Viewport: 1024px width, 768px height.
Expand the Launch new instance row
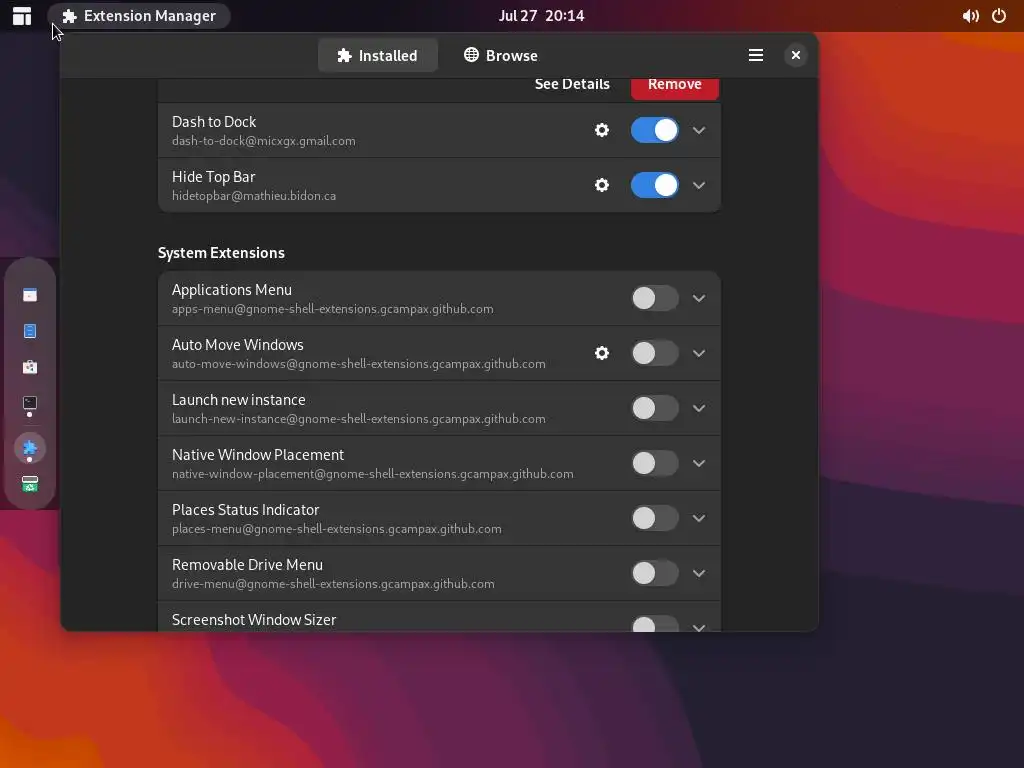click(699, 408)
